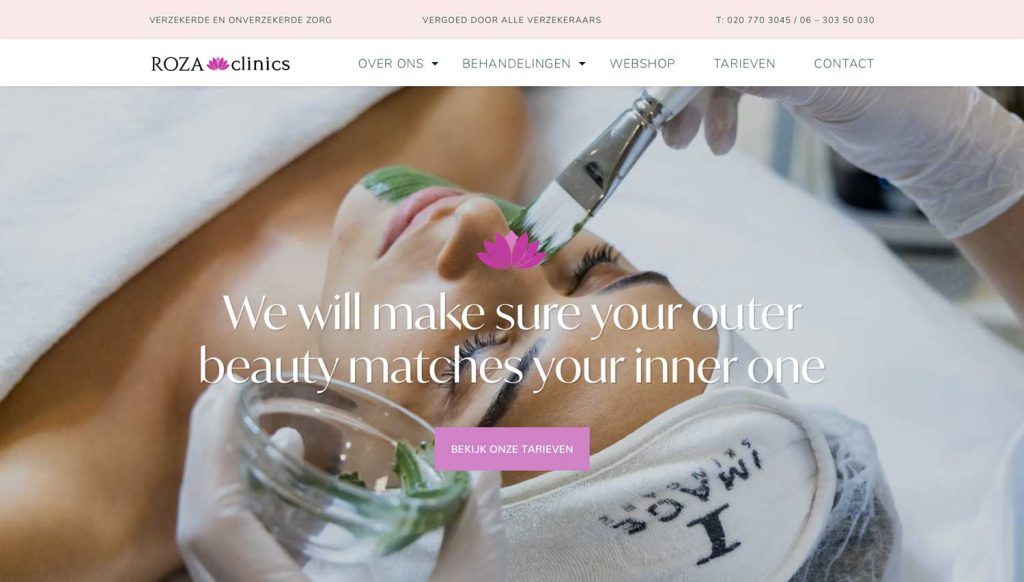Click Vergoed Door Alle Verzekeraars text
The width and height of the screenshot is (1024, 582).
tap(511, 20)
